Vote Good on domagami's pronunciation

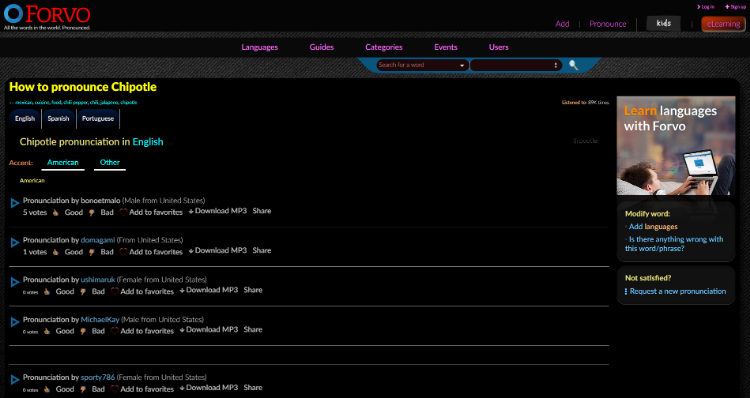[x=68, y=252]
